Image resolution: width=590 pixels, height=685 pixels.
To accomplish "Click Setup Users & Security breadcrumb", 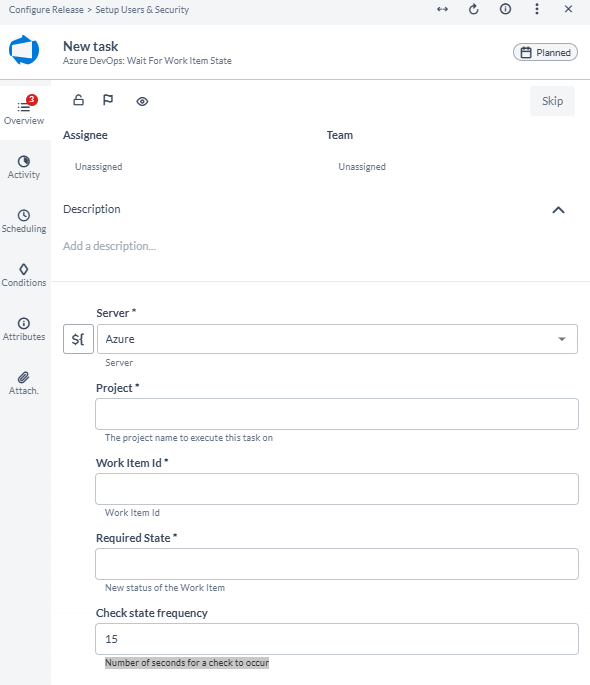I will pos(142,10).
